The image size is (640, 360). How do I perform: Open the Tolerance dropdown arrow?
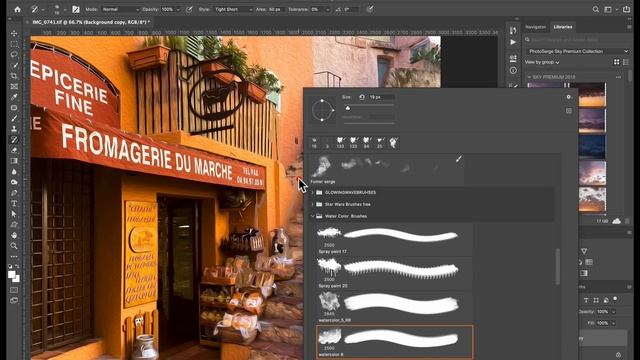point(327,9)
